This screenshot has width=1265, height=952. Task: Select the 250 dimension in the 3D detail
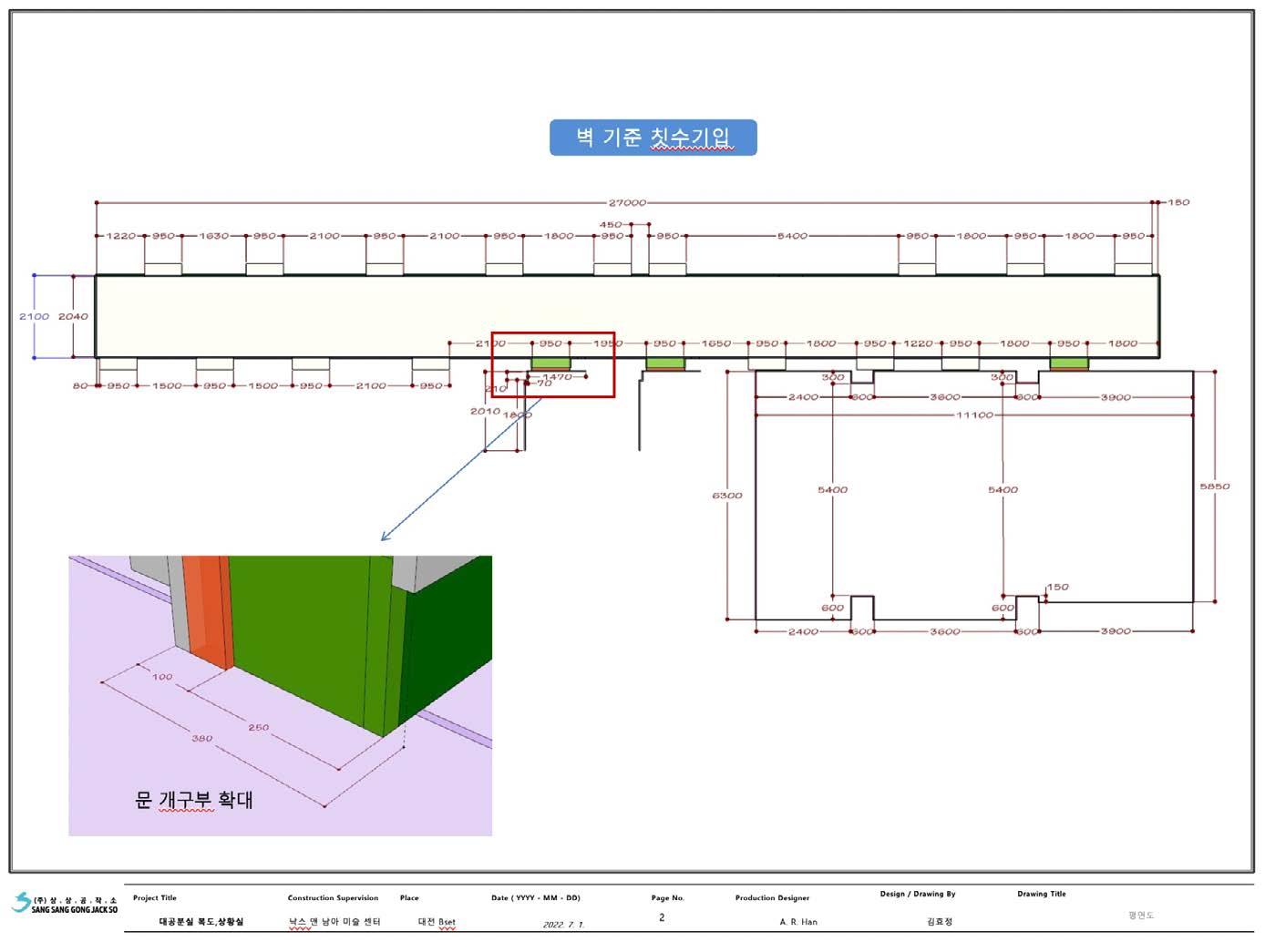tap(259, 727)
